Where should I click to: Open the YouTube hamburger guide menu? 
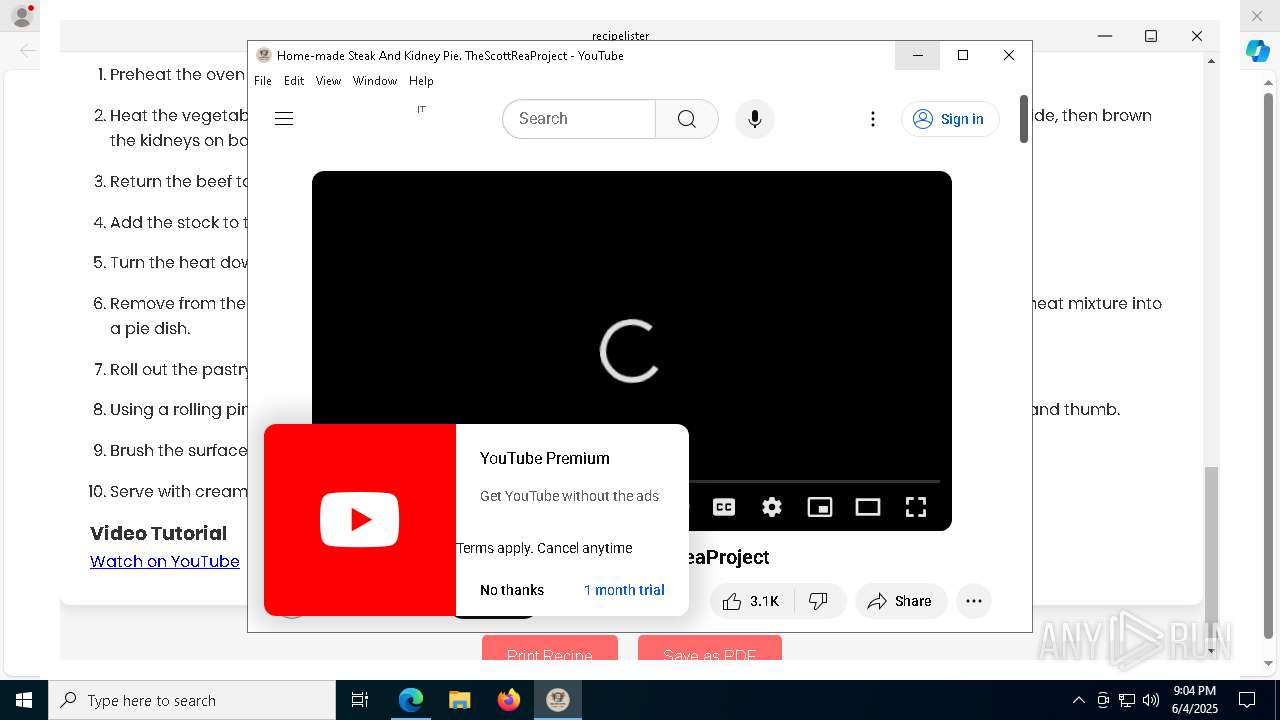(x=284, y=119)
